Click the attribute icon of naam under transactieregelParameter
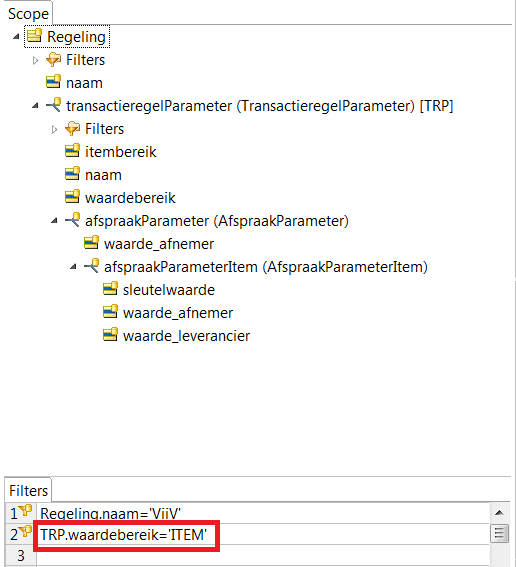Image resolution: width=516 pixels, height=567 pixels. 72,174
